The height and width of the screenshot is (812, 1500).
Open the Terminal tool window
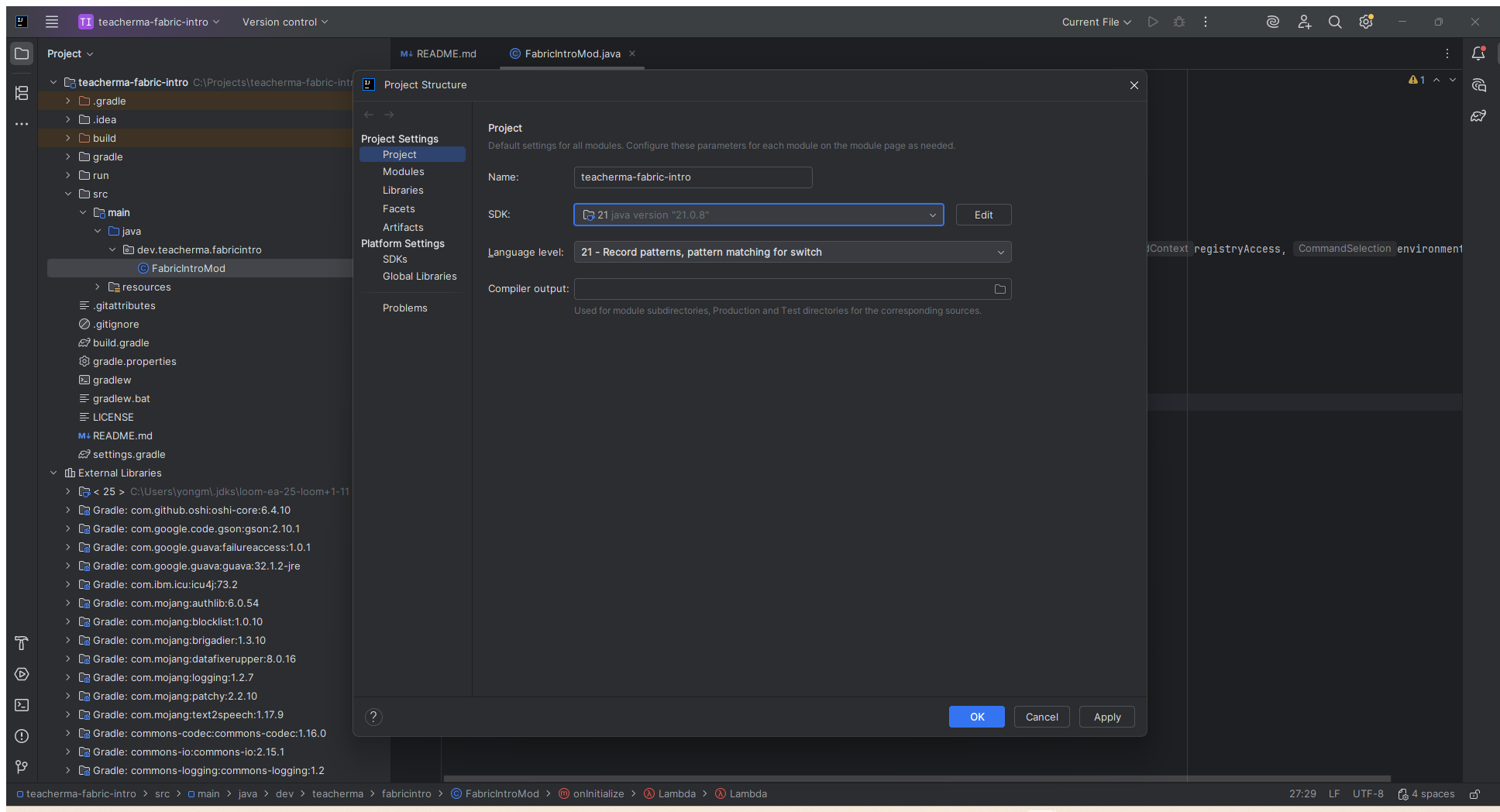(x=22, y=705)
